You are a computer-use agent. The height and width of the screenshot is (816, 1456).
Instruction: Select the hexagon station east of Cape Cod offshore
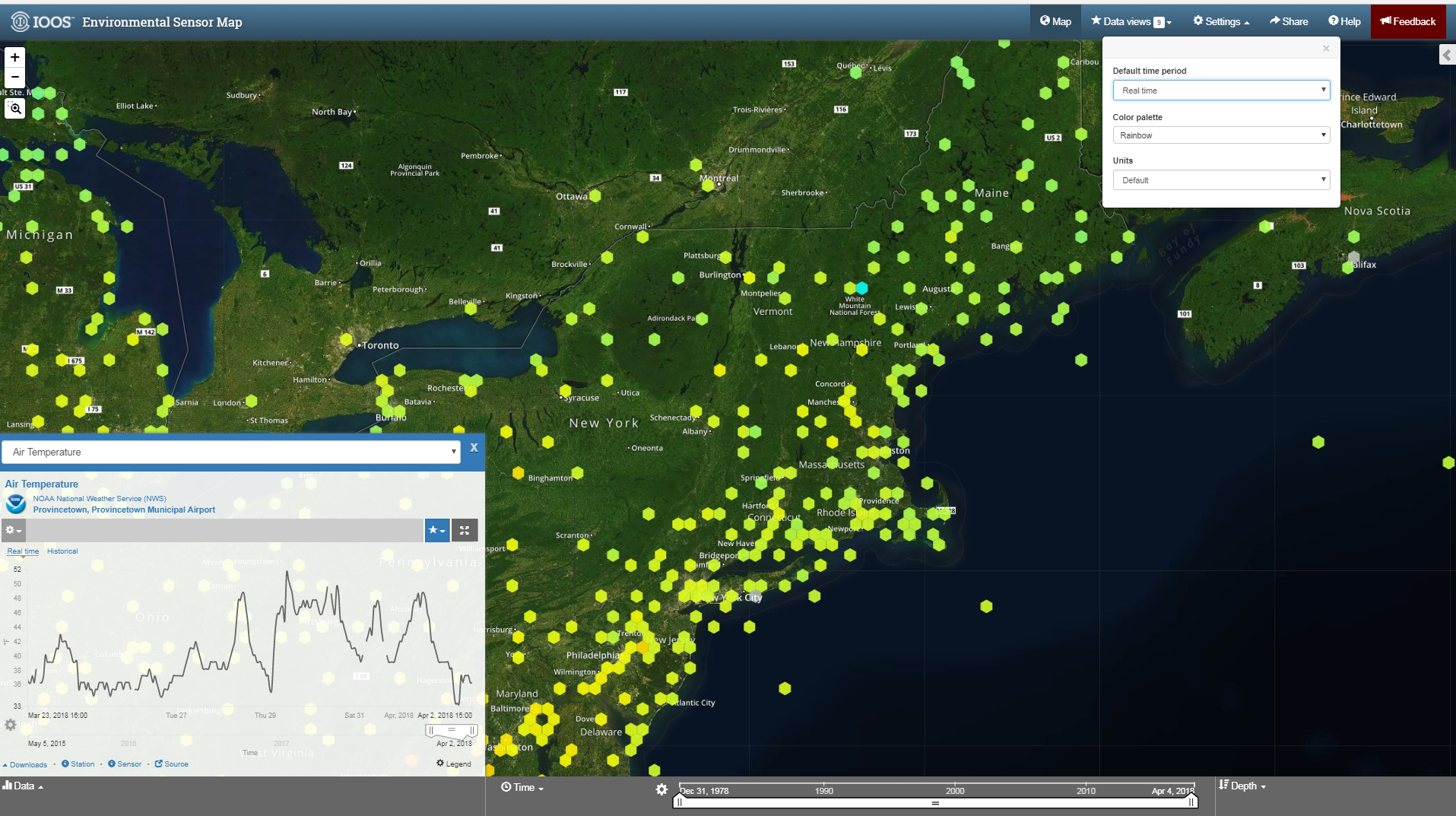(1318, 442)
